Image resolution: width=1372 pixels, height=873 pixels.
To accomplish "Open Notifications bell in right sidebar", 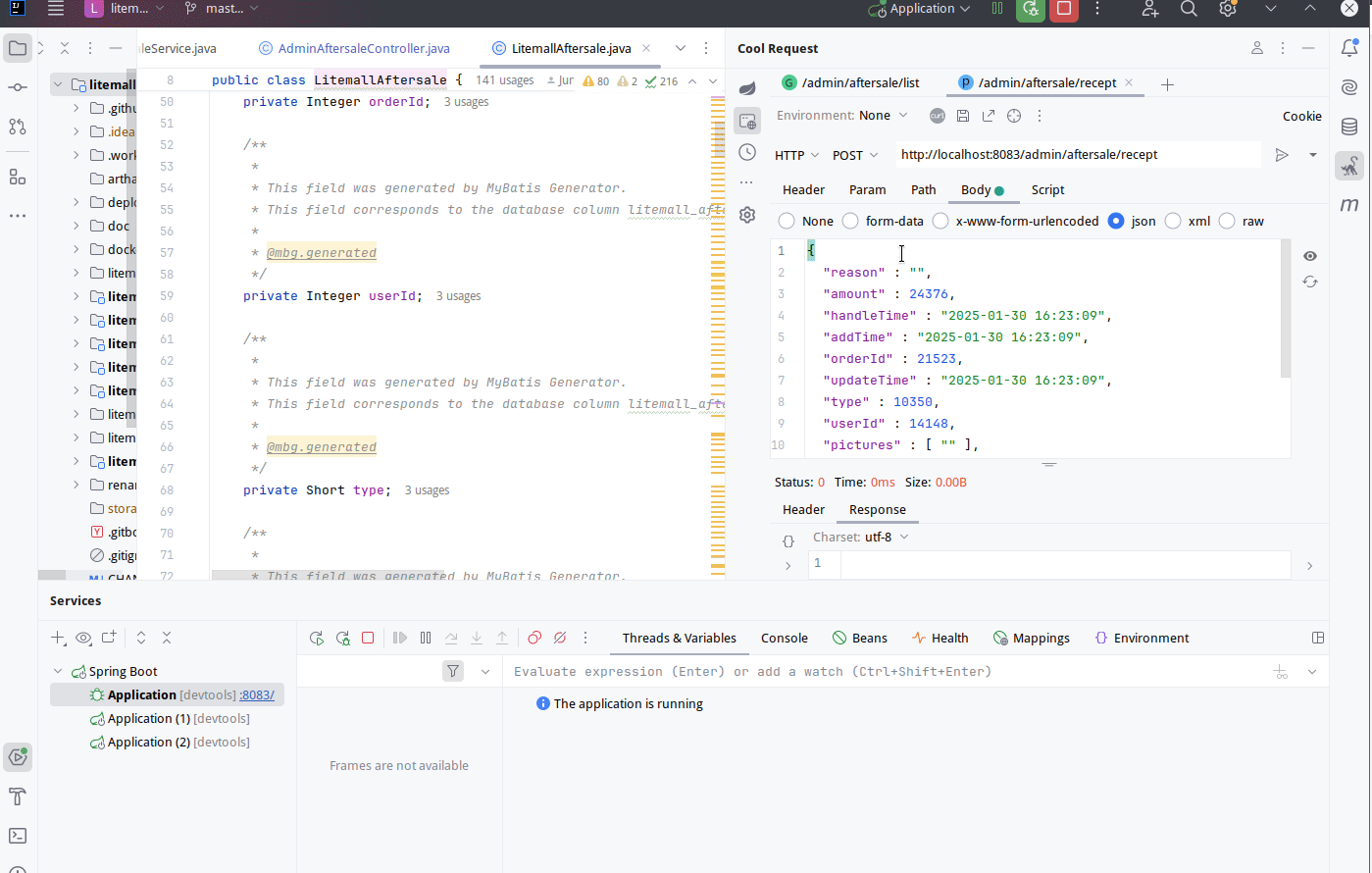I will pos(1350,48).
